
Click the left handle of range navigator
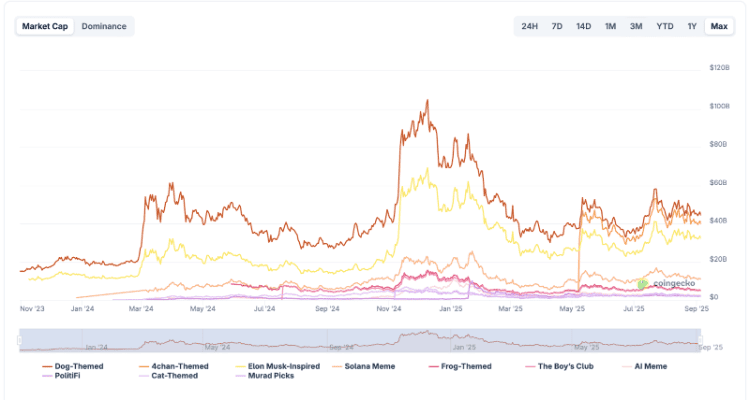pos(20,341)
